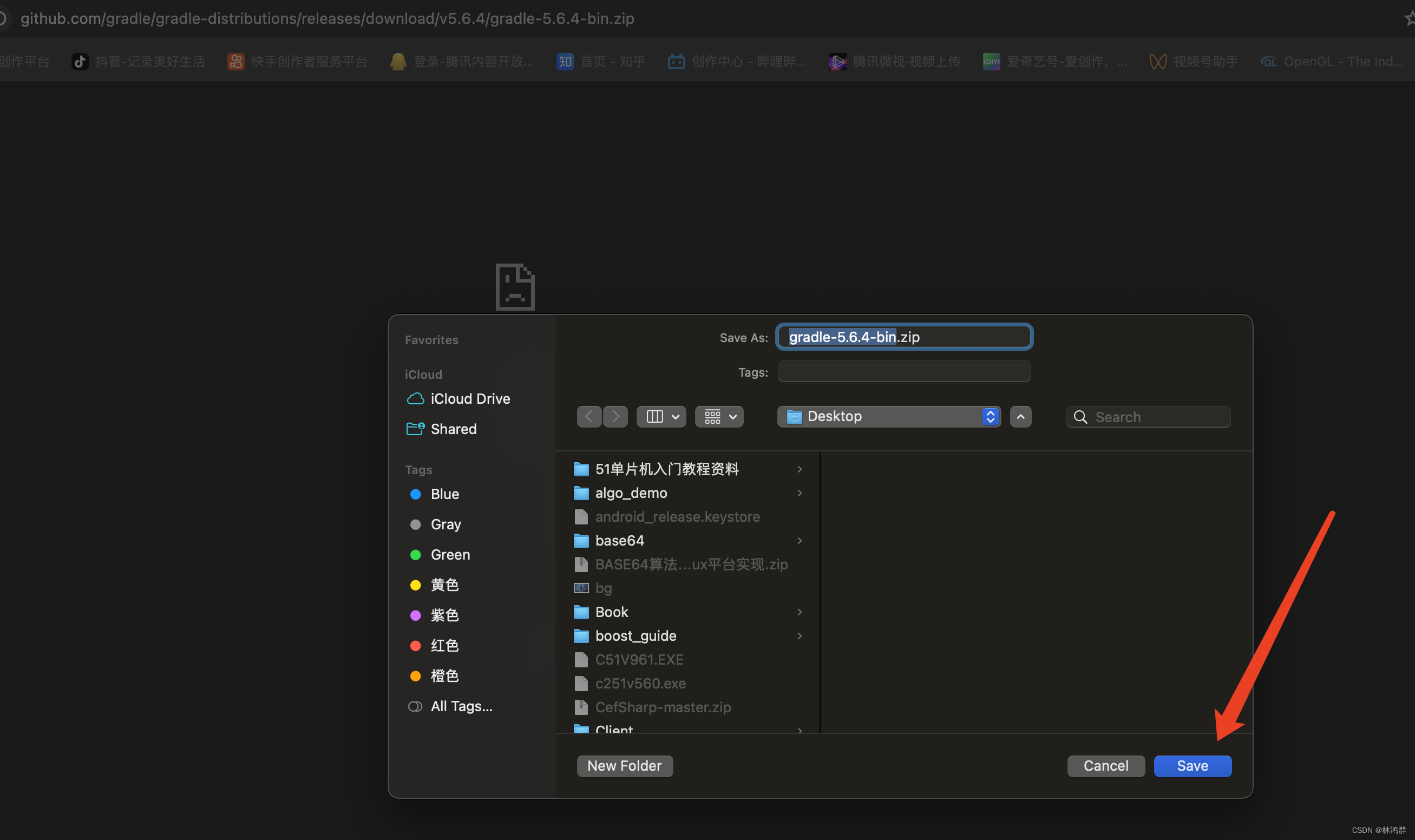
Task: Click the Tags input field
Action: click(904, 372)
